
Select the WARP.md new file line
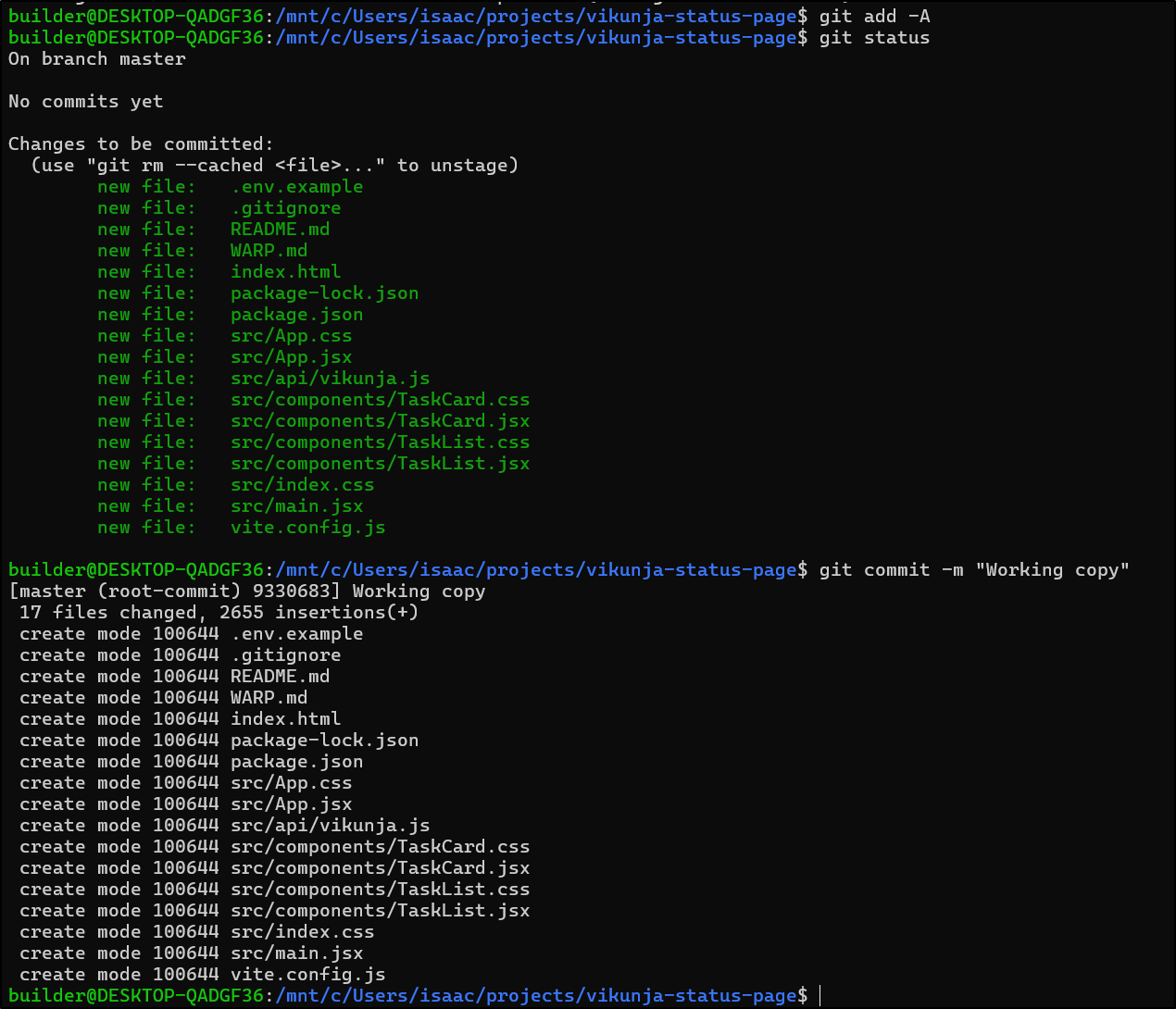(x=269, y=250)
